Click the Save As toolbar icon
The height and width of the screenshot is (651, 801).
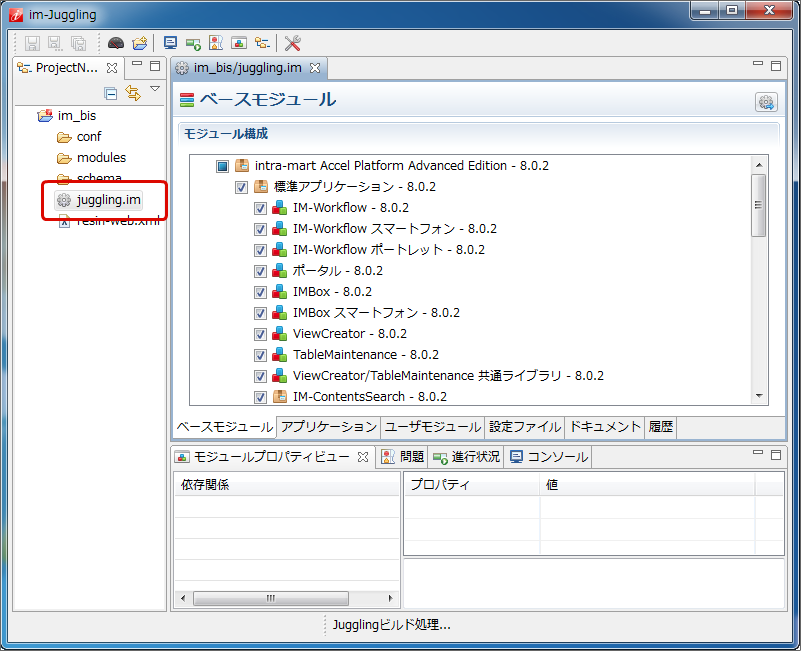[55, 43]
